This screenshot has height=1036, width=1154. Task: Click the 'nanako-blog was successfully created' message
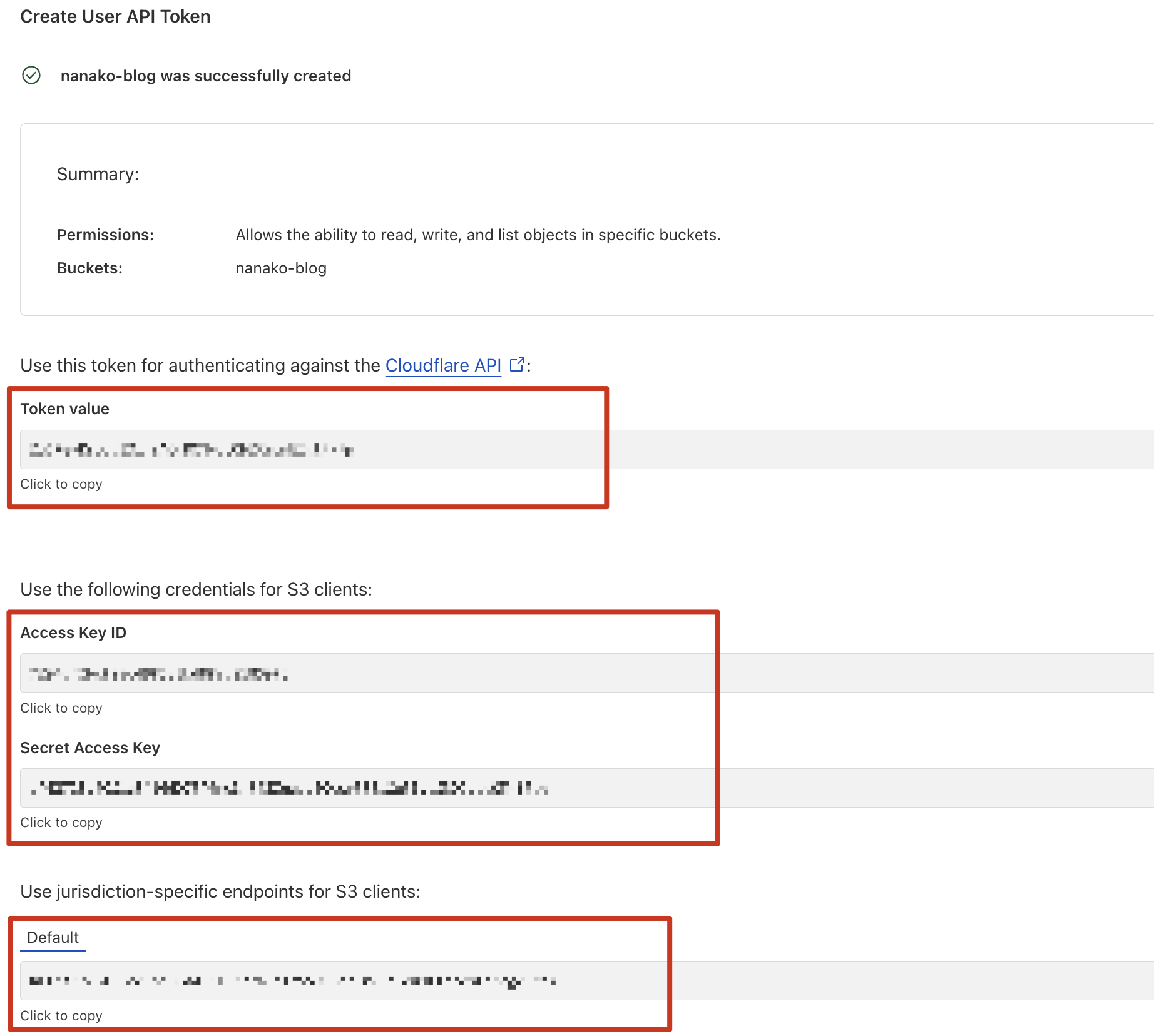click(x=205, y=76)
